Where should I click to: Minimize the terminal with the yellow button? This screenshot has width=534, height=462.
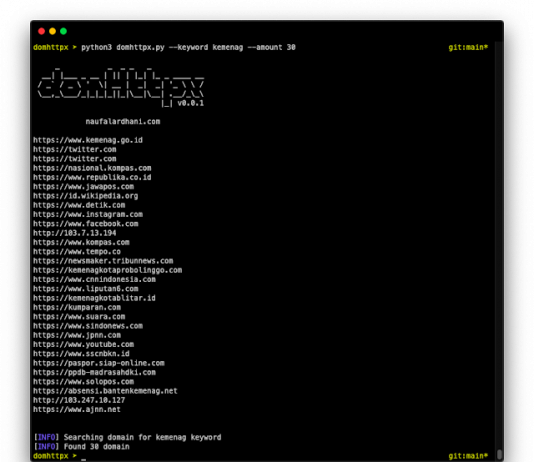52,31
